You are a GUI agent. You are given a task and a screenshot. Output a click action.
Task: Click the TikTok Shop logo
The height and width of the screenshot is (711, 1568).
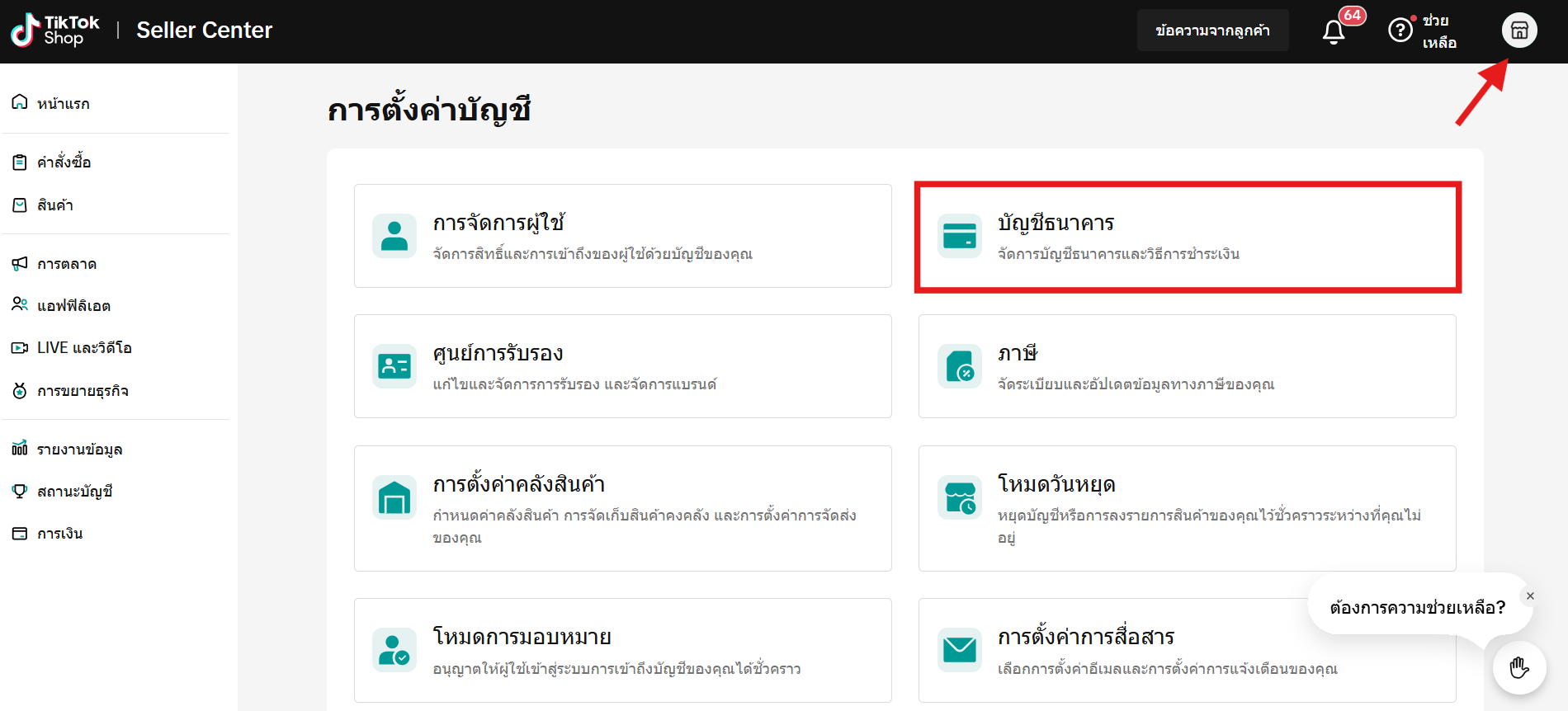[x=54, y=31]
